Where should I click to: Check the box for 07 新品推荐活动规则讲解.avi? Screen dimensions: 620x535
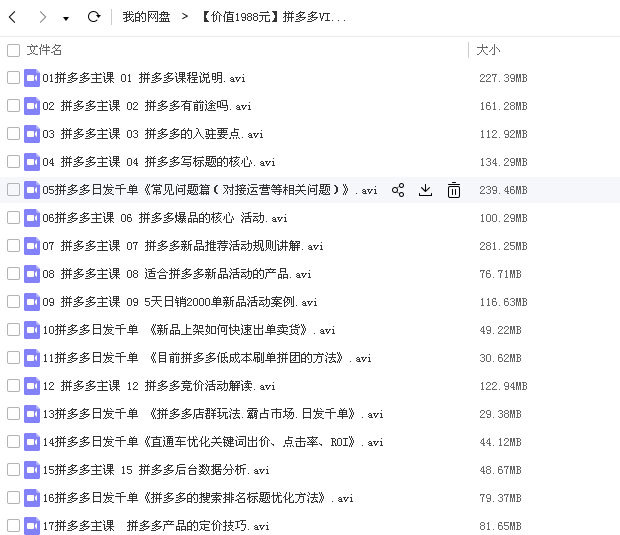13,246
